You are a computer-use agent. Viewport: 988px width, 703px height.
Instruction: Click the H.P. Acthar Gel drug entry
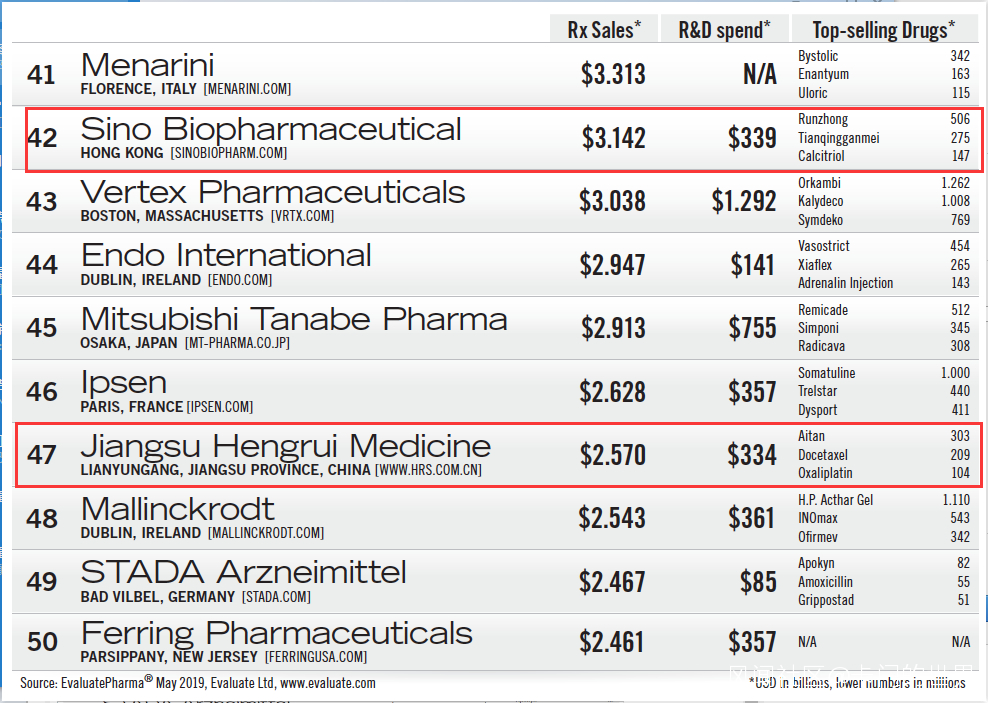[x=836, y=500]
